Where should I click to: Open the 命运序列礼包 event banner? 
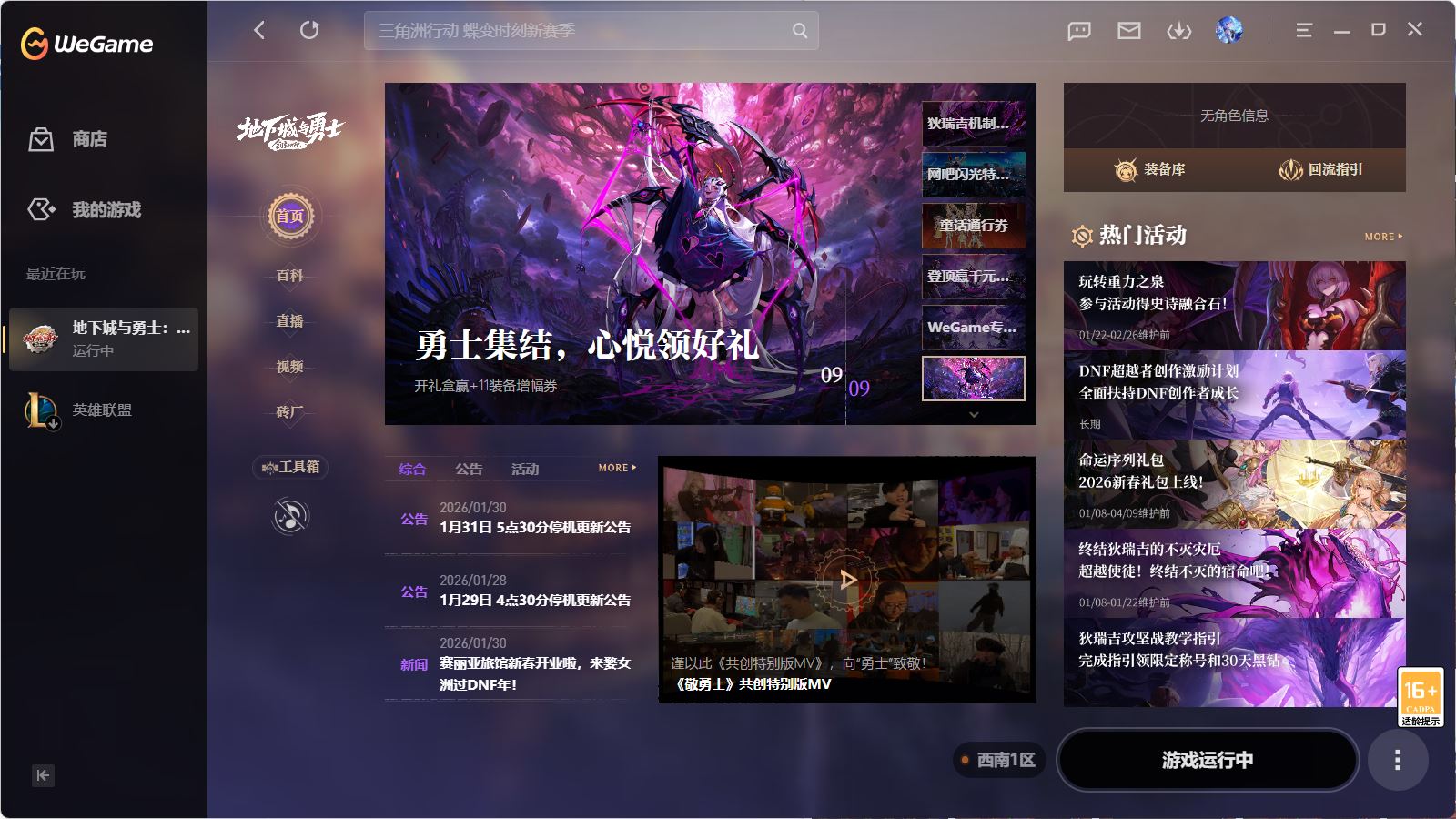click(x=1234, y=484)
